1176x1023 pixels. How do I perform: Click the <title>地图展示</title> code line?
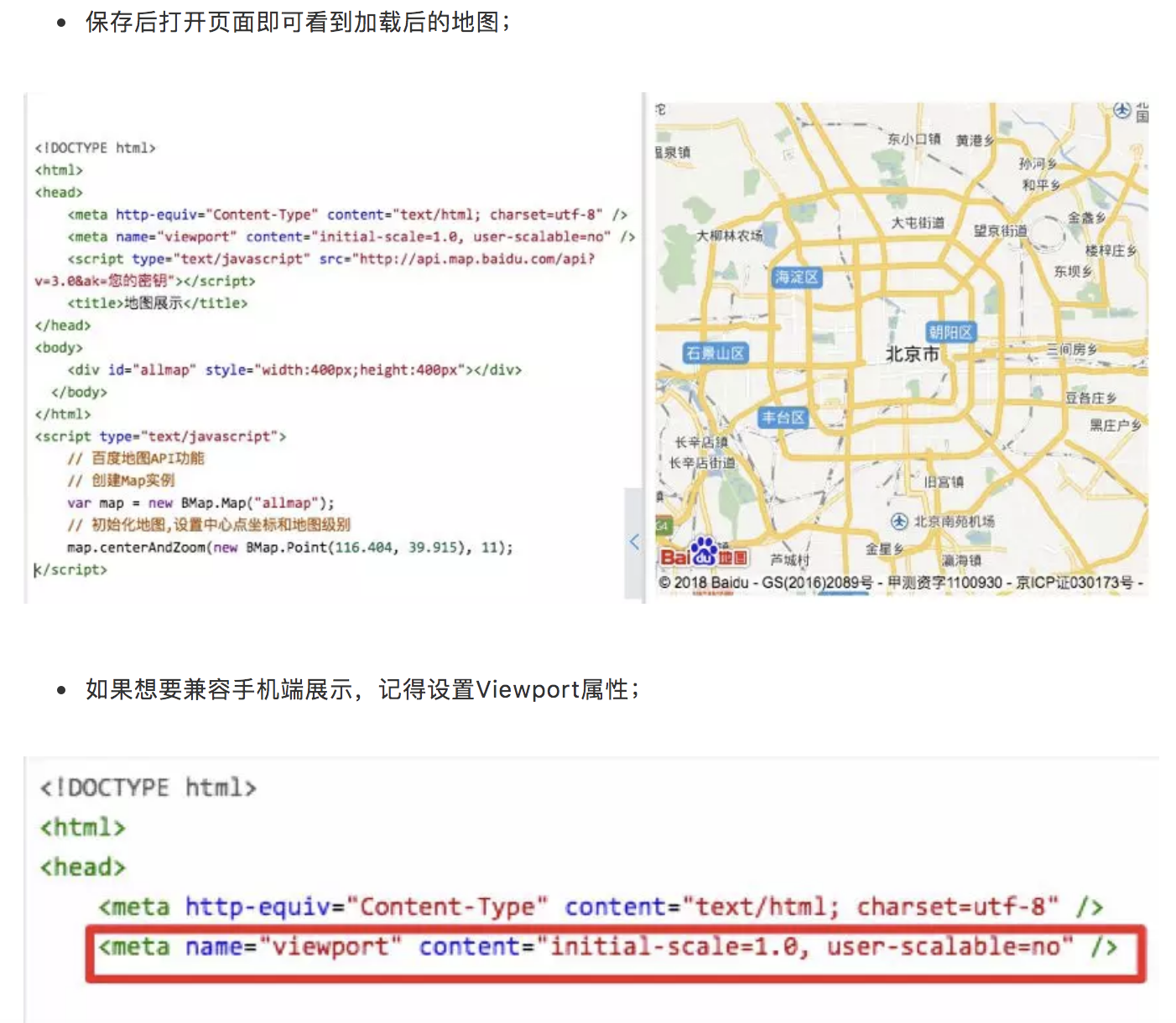point(158,304)
